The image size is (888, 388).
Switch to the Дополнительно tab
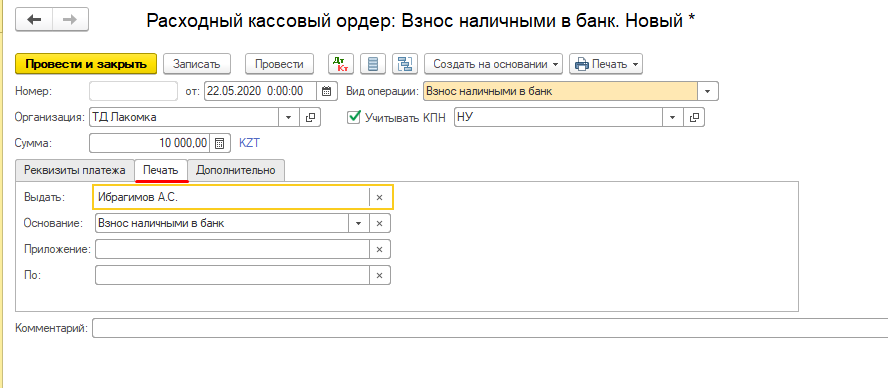pos(236,170)
